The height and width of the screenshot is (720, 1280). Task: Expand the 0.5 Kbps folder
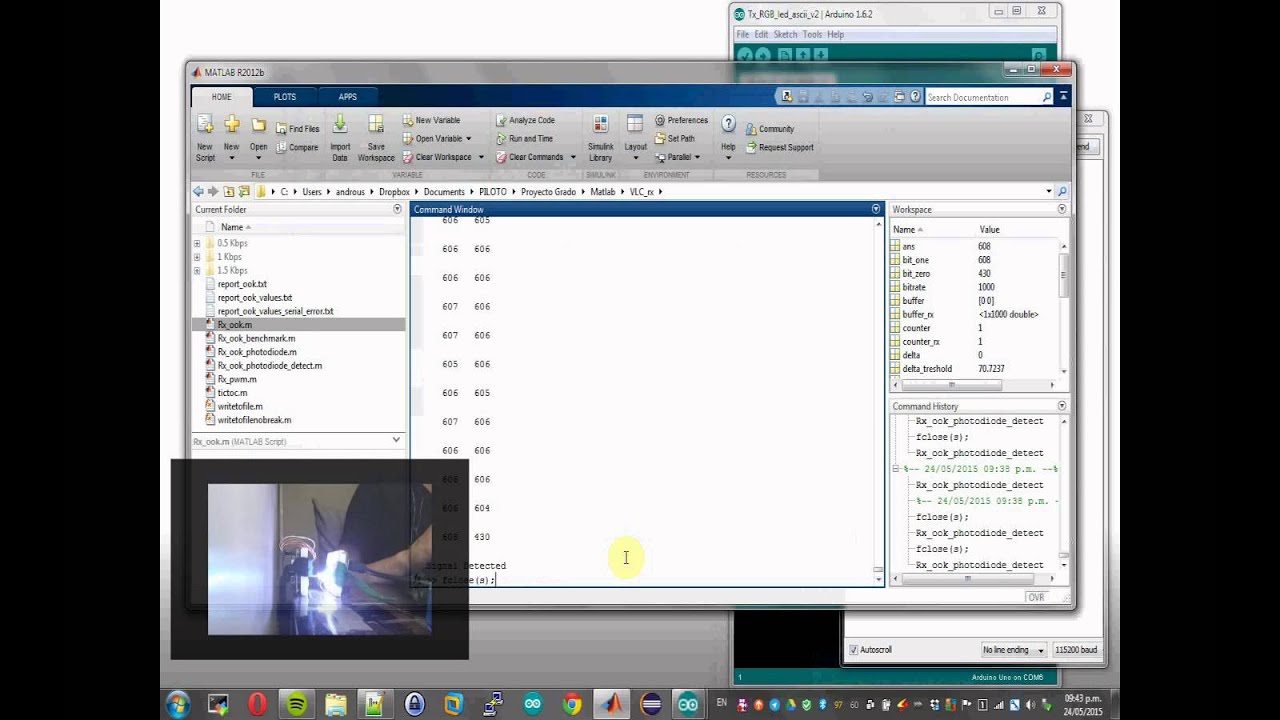pyautogui.click(x=196, y=243)
